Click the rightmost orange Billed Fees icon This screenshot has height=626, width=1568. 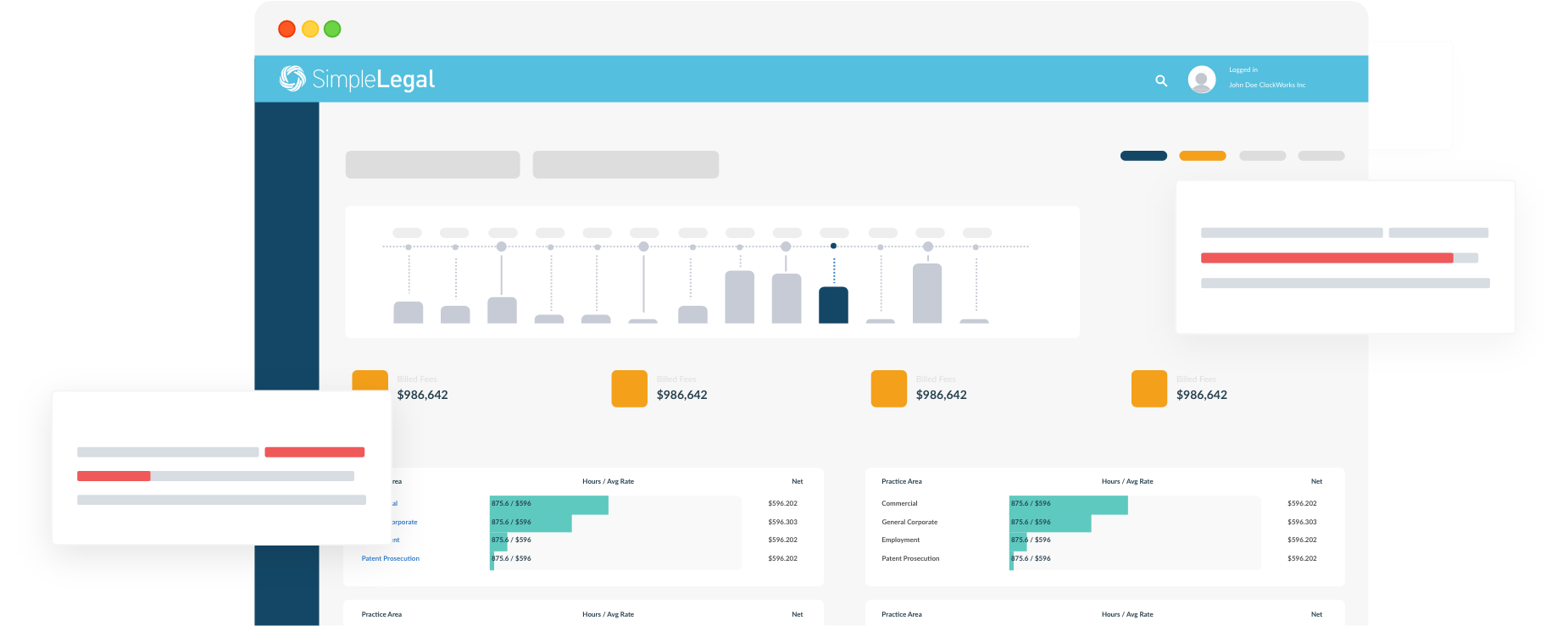[x=1148, y=389]
